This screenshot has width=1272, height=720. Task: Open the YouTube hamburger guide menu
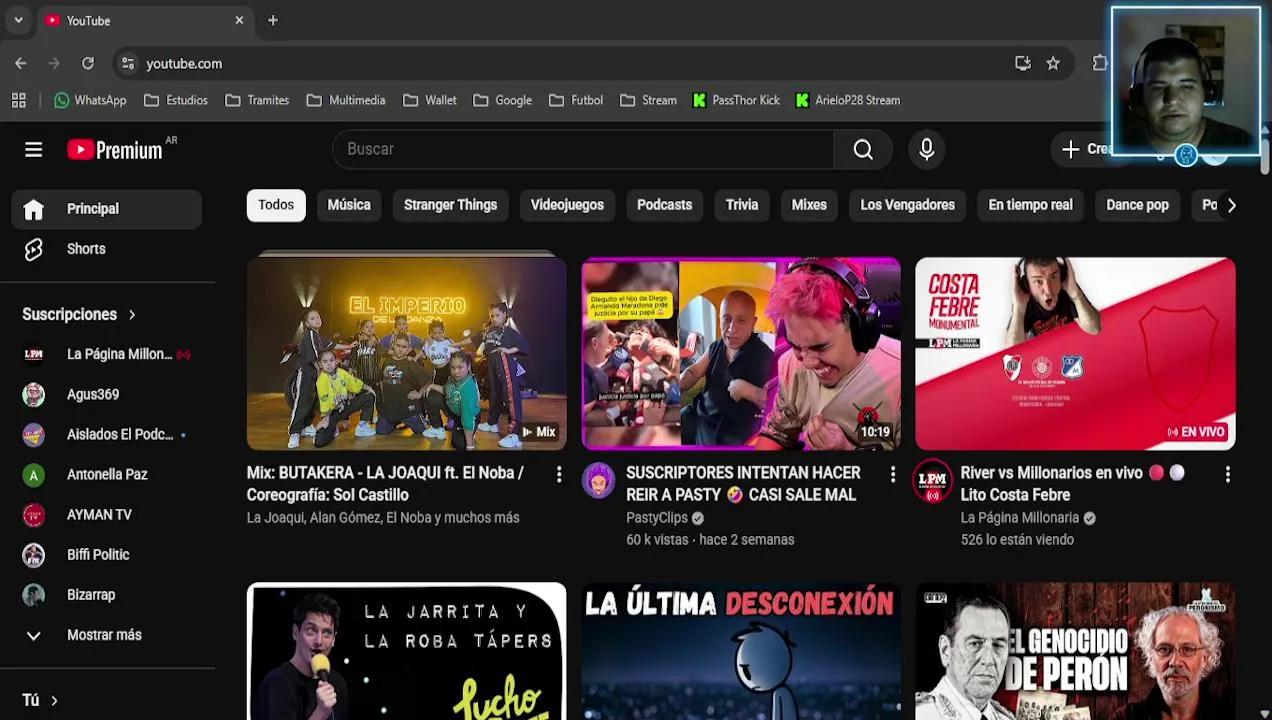(33, 150)
